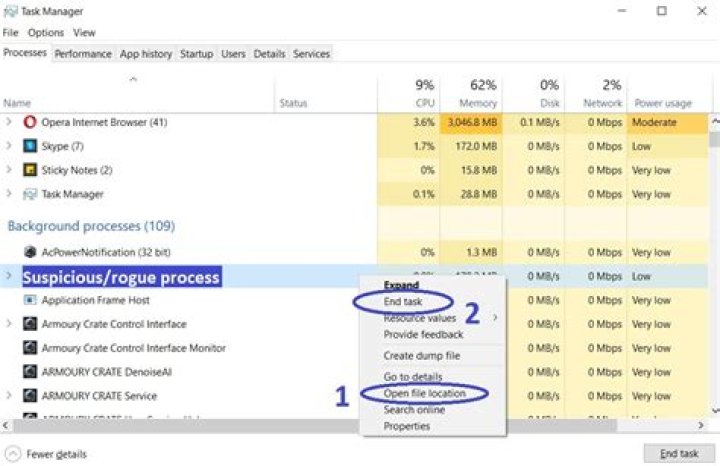Select the Sticky Notes icon
The width and height of the screenshot is (720, 466).
click(x=30, y=170)
